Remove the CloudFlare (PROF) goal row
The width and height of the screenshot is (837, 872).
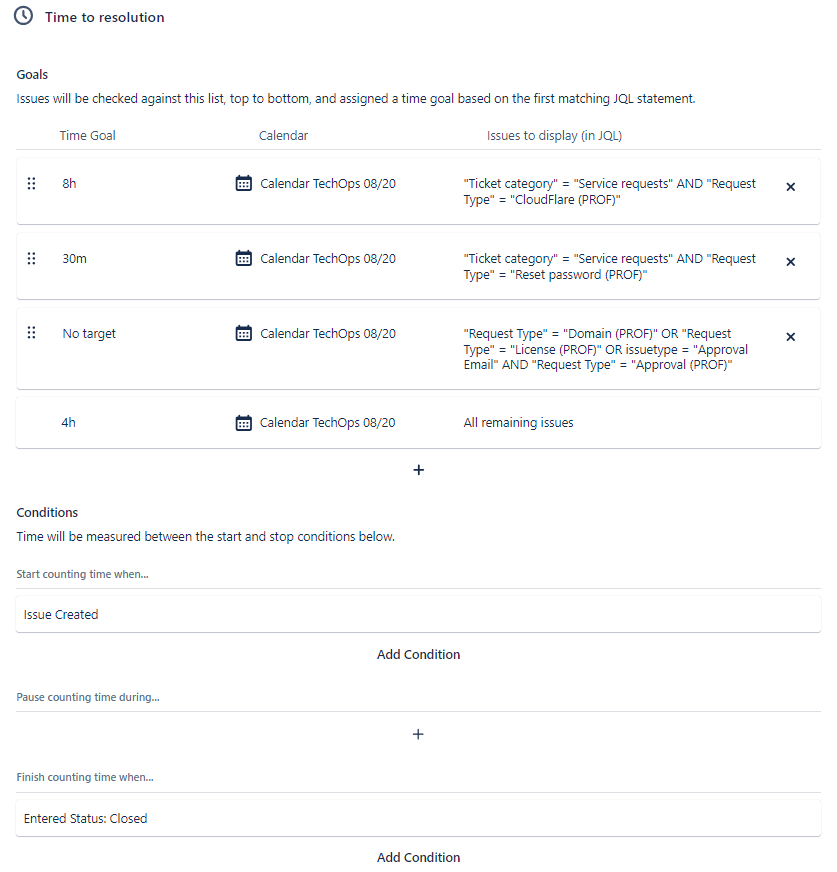click(790, 187)
